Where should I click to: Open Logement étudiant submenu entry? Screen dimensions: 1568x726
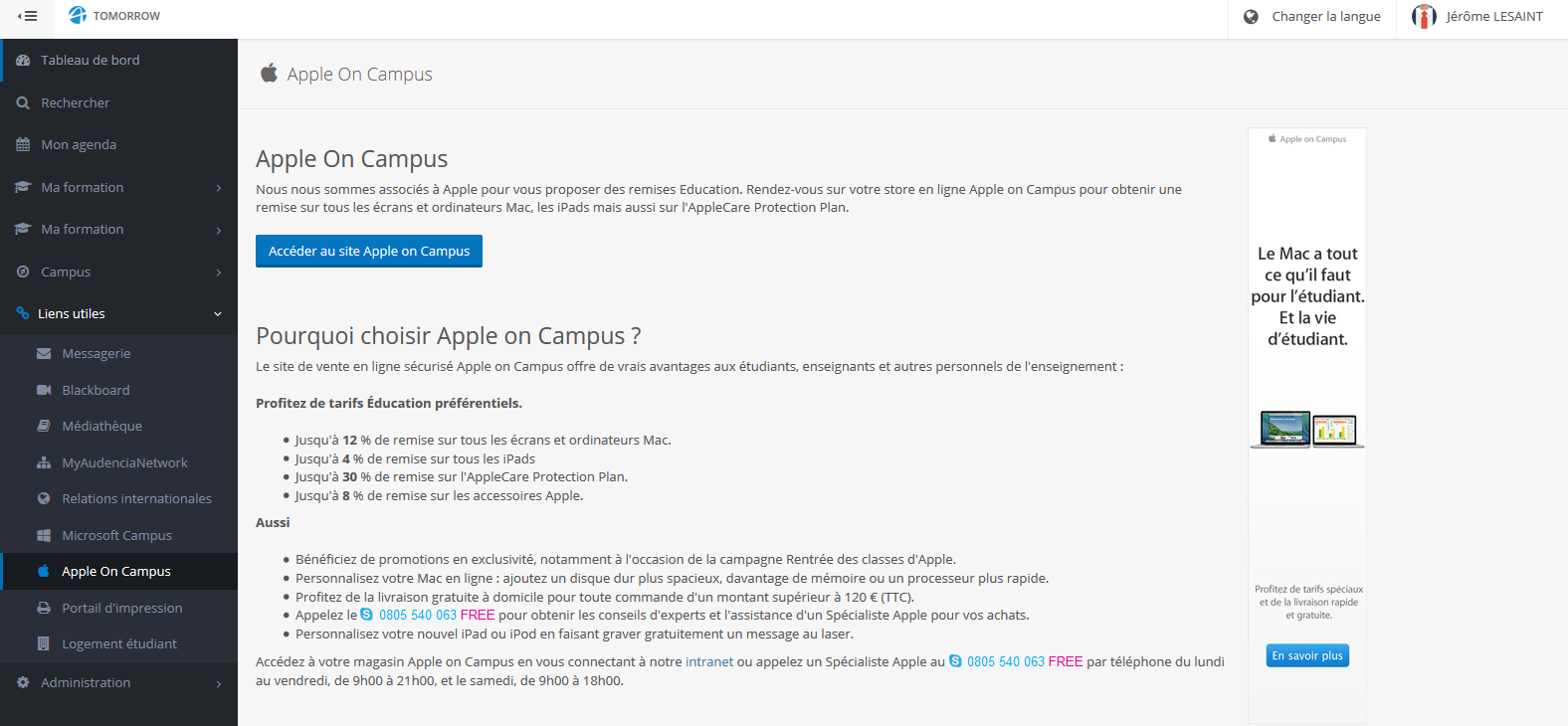coord(119,643)
